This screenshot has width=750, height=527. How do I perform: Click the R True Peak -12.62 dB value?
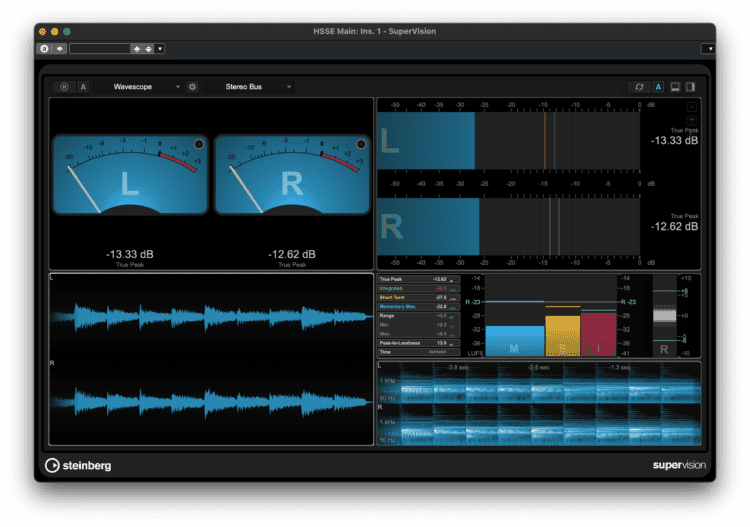(674, 227)
